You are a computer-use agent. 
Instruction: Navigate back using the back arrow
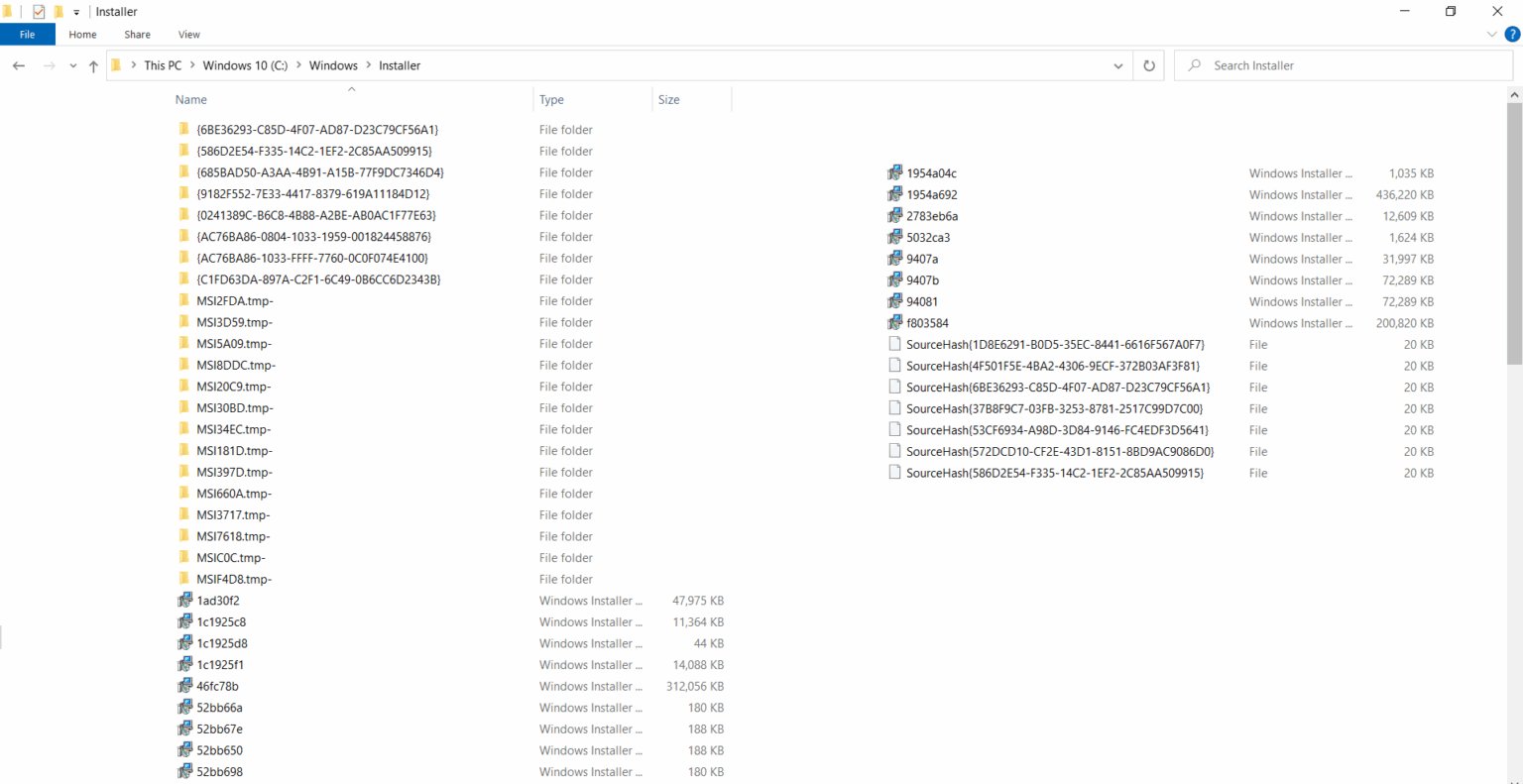tap(18, 65)
